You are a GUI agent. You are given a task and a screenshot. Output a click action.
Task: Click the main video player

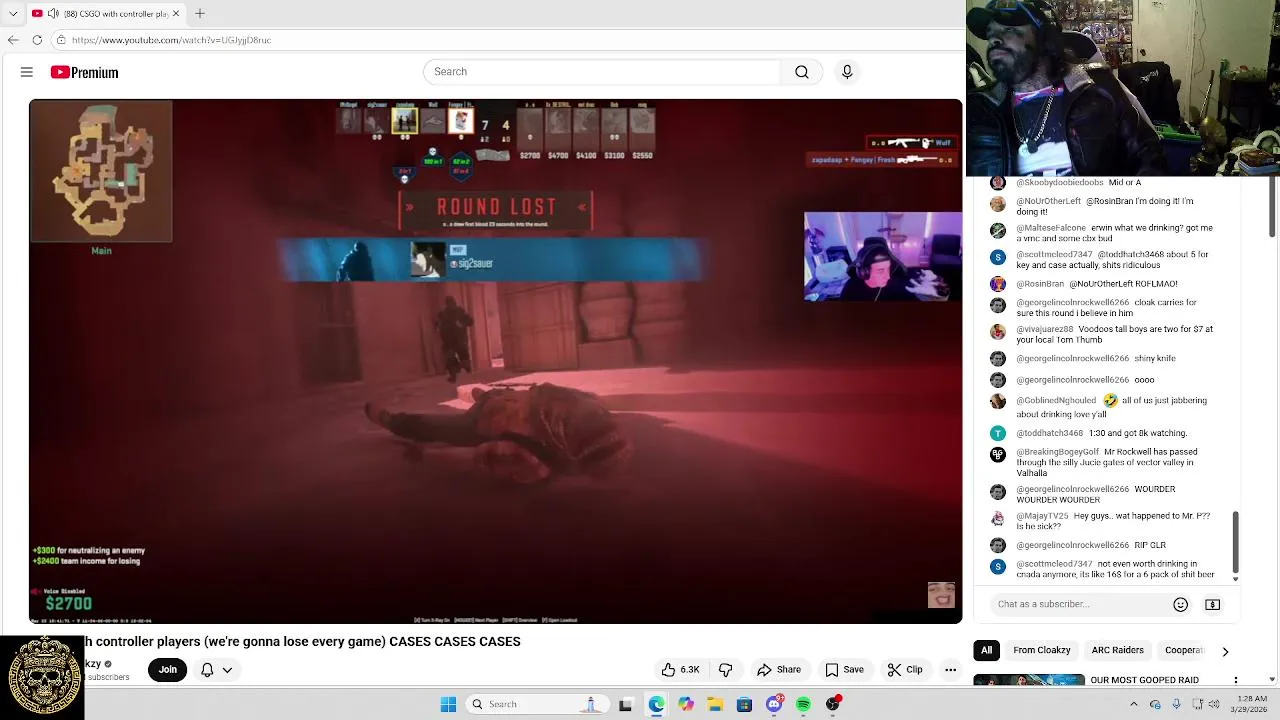pos(496,361)
